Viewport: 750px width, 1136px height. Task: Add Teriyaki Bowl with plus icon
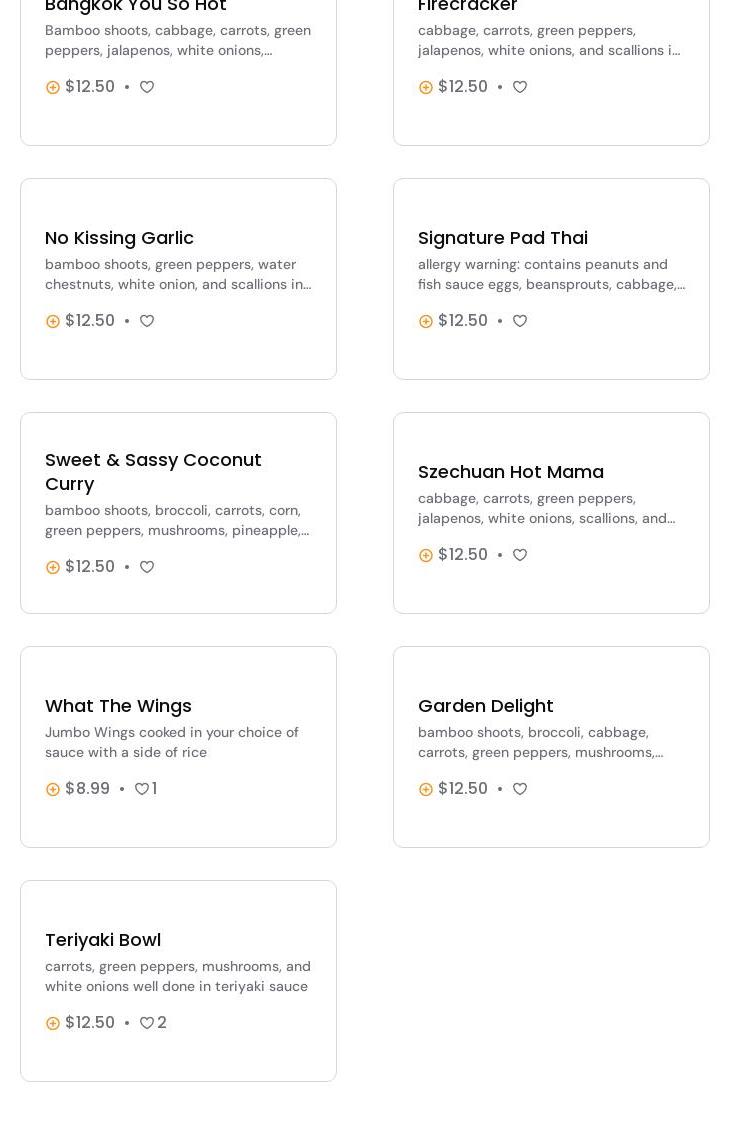(53, 1023)
